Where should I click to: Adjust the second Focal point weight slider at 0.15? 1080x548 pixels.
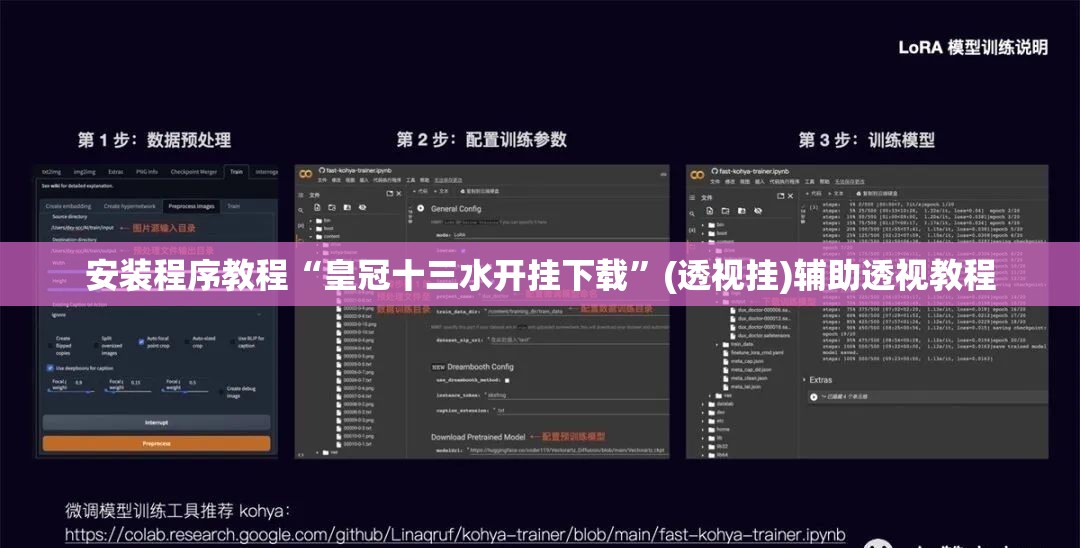(128, 392)
